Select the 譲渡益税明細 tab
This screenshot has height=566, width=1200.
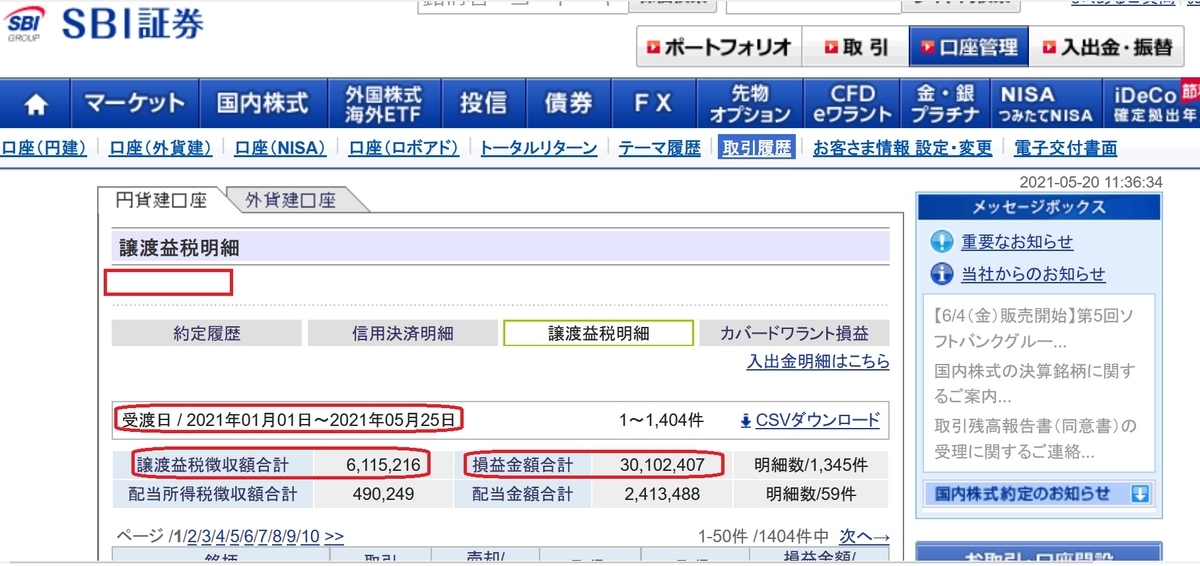click(x=598, y=333)
